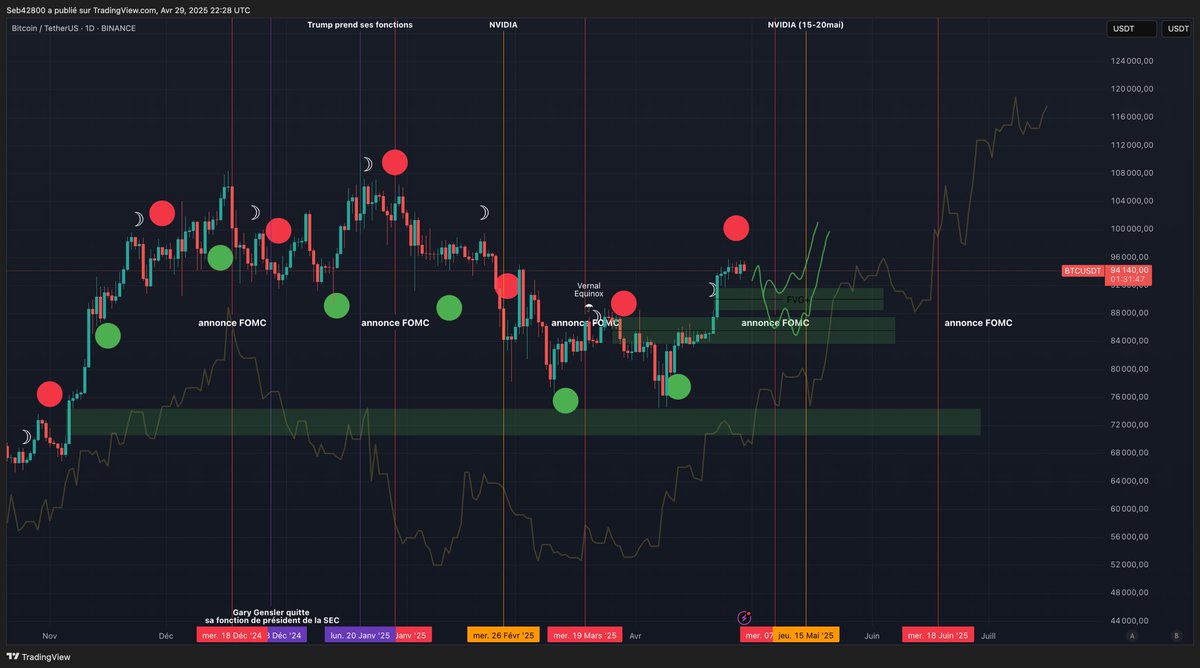Click the crescent moon touching late-April candles

pyautogui.click(x=713, y=289)
